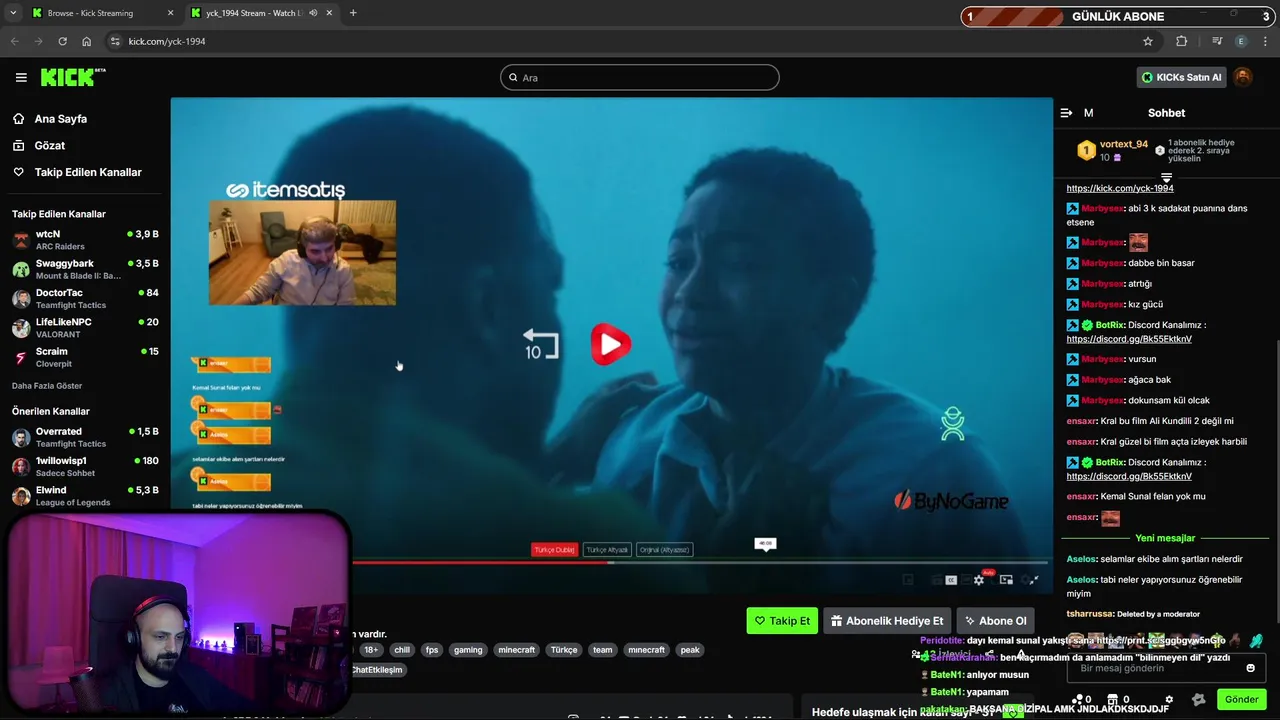Click the Takip Et follow button
This screenshot has width=1280, height=720.
(x=782, y=621)
